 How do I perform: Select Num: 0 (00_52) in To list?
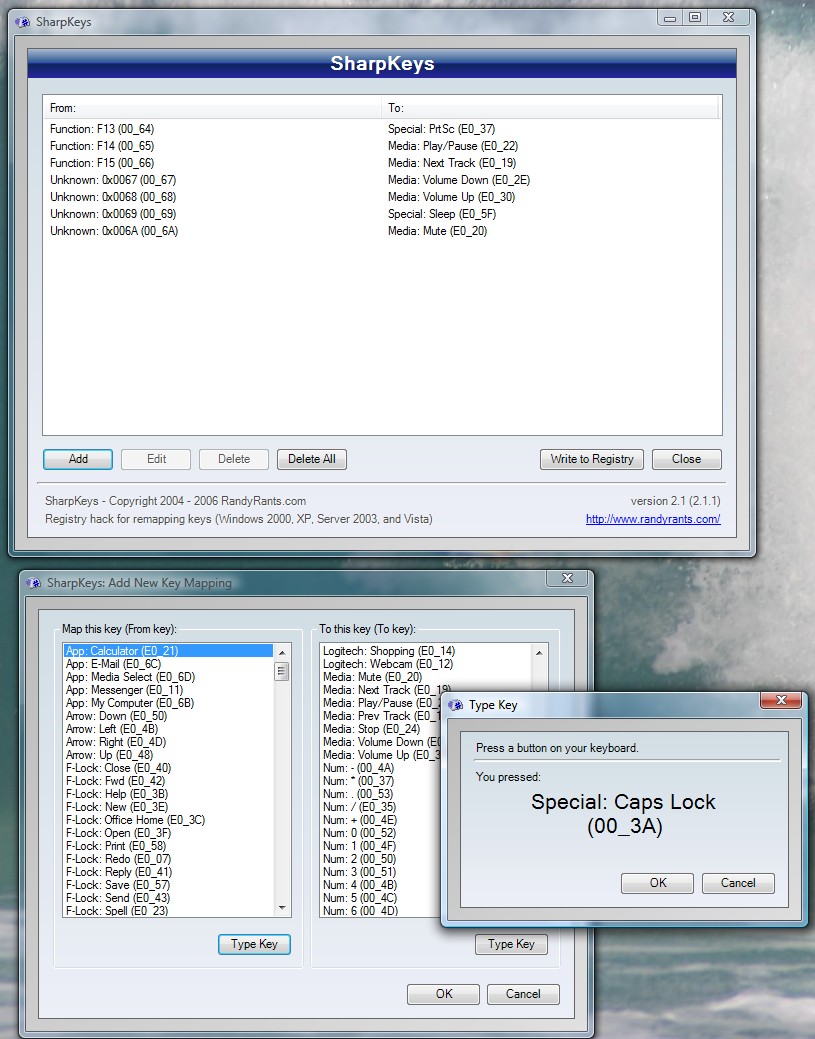(381, 833)
